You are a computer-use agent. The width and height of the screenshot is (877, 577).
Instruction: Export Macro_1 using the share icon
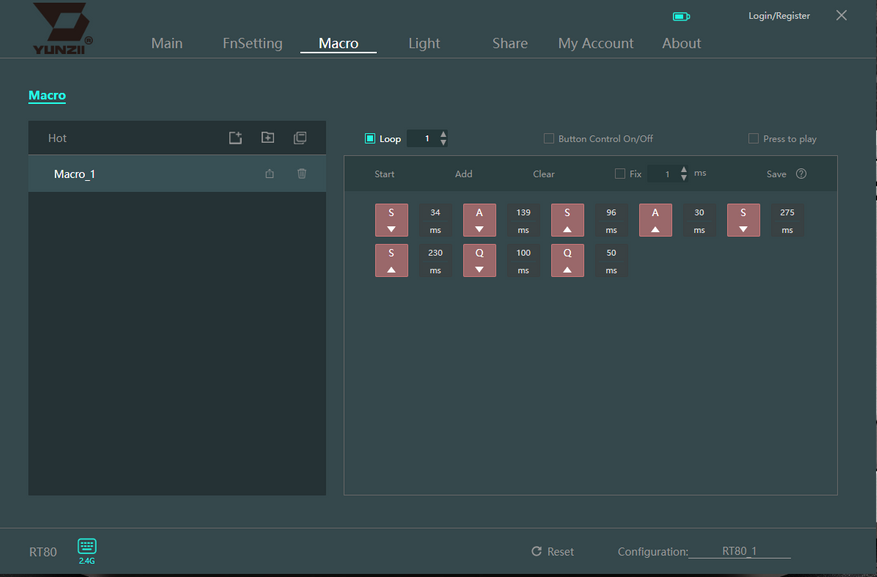pos(269,174)
